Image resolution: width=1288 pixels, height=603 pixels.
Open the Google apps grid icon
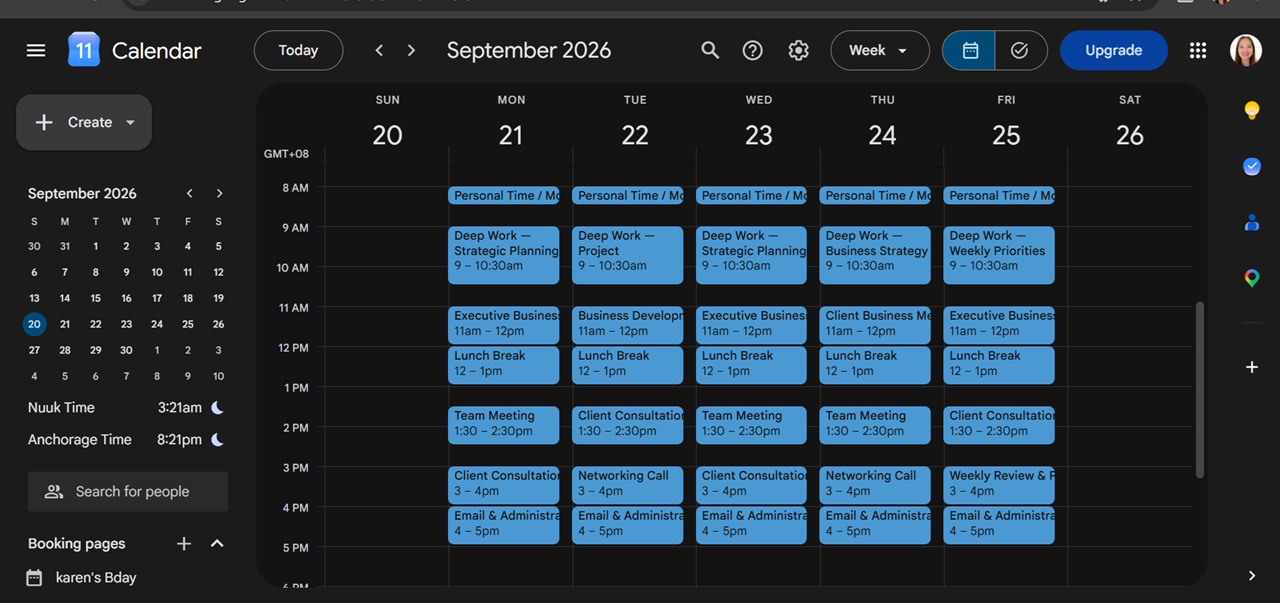(x=1198, y=50)
